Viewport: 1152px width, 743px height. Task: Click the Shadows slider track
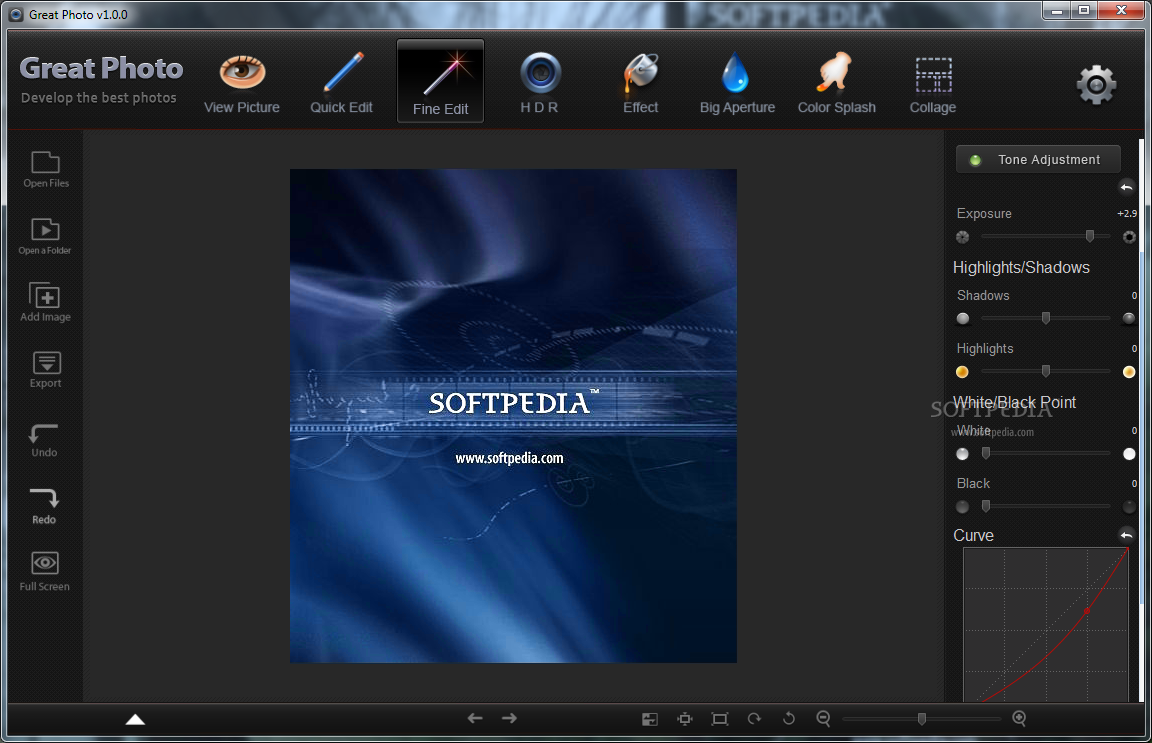pos(1045,318)
